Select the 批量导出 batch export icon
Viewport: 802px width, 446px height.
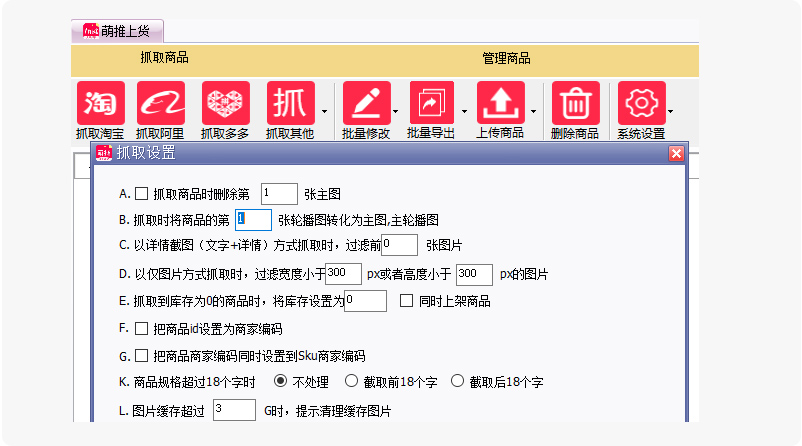(x=432, y=103)
